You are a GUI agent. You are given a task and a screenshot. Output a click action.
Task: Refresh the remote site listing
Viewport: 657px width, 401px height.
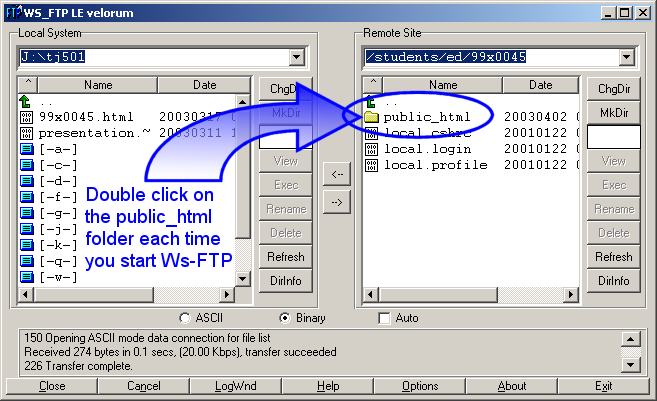coord(614,256)
